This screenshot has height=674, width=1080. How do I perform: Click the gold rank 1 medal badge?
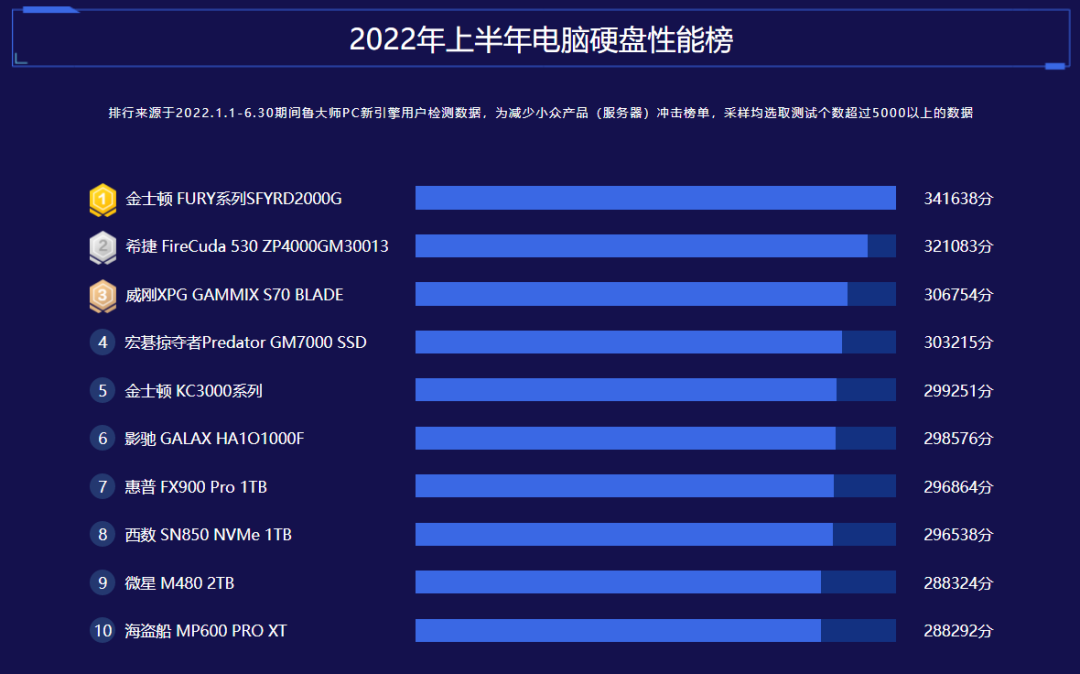pos(103,200)
